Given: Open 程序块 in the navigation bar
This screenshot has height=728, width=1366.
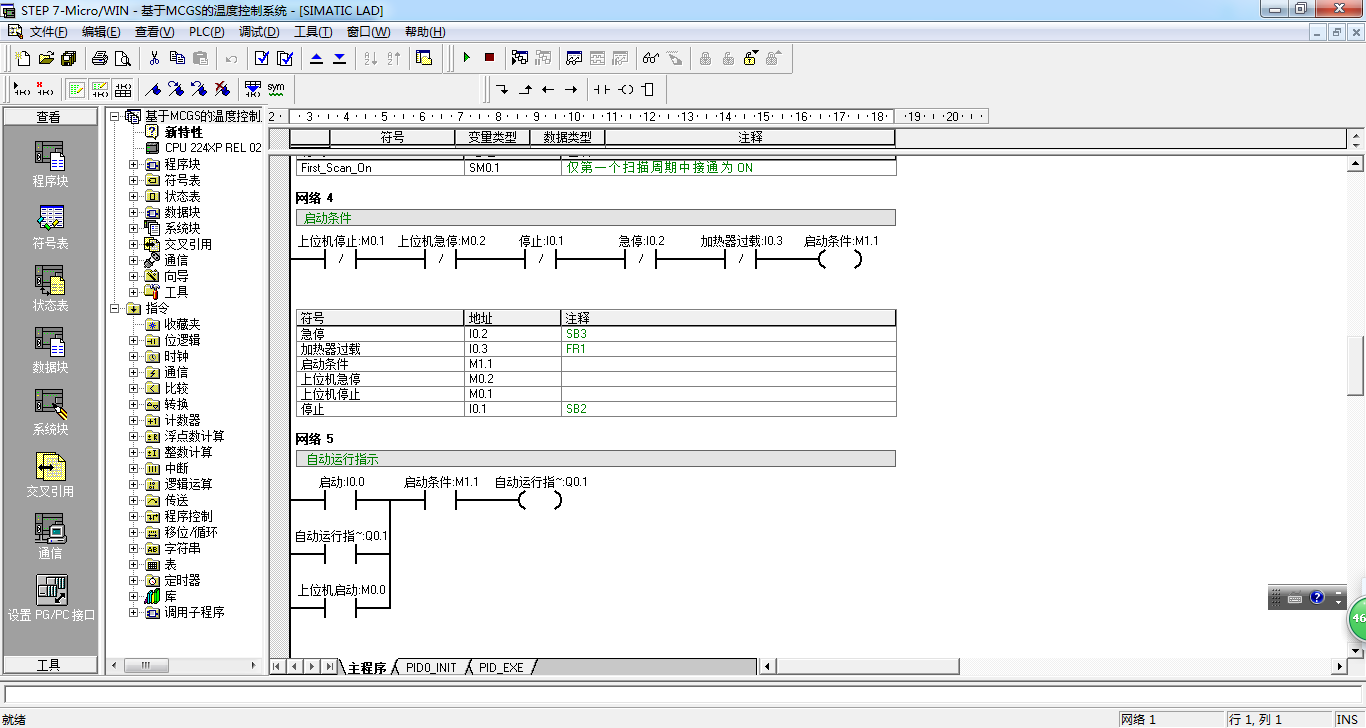Looking at the screenshot, I should (50, 164).
